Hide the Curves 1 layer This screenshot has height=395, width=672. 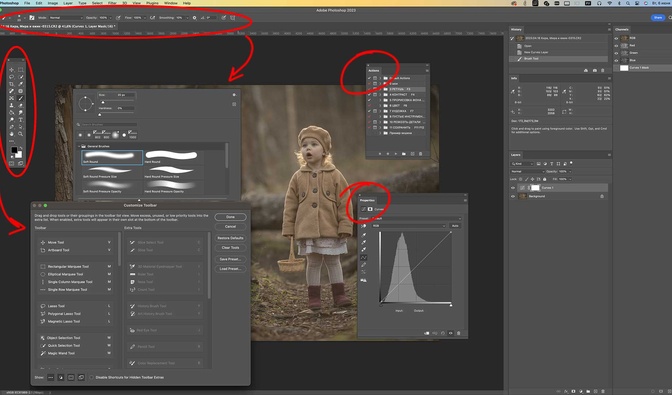[x=513, y=188]
